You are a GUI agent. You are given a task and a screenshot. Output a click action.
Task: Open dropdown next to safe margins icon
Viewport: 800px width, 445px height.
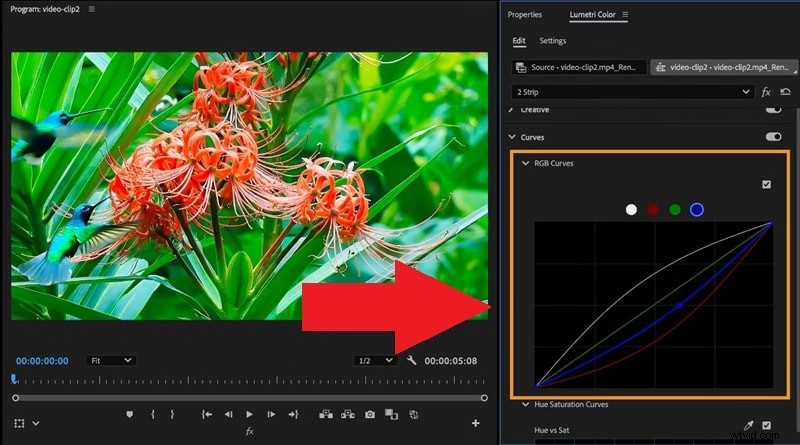click(x=36, y=423)
